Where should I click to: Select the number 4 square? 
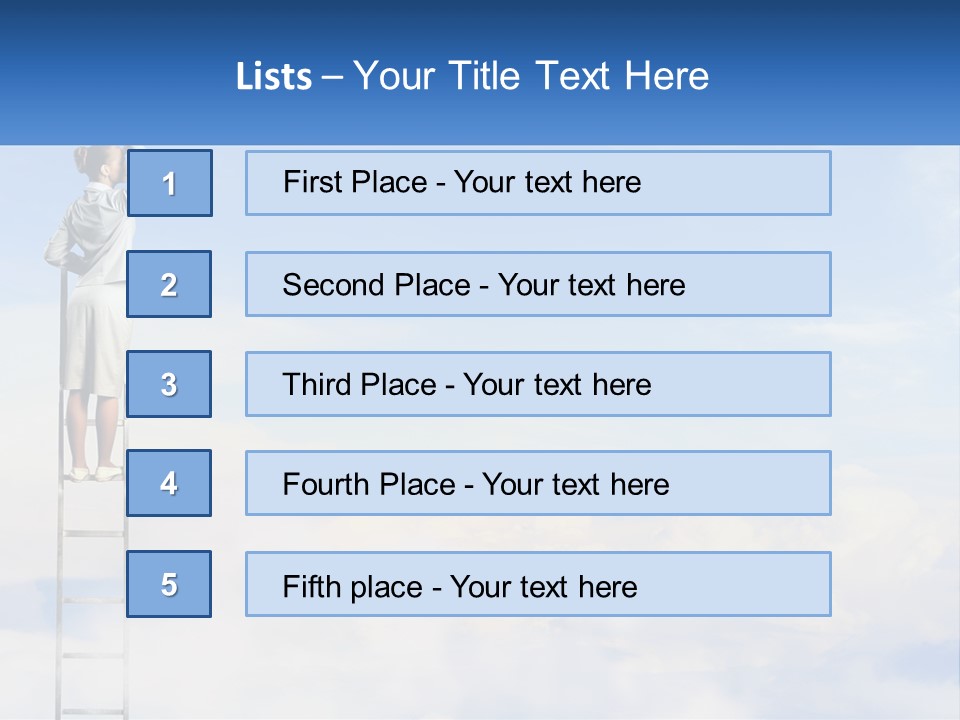point(169,483)
